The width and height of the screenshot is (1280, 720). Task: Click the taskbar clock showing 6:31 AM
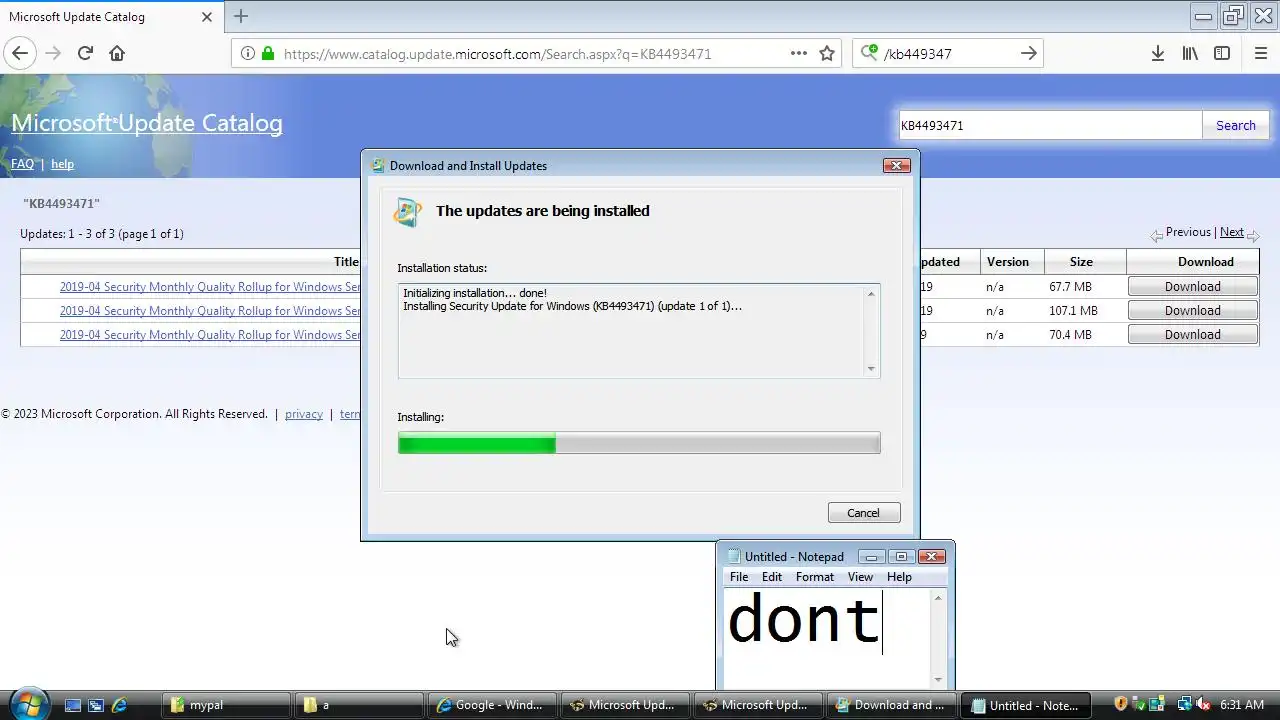click(1242, 705)
